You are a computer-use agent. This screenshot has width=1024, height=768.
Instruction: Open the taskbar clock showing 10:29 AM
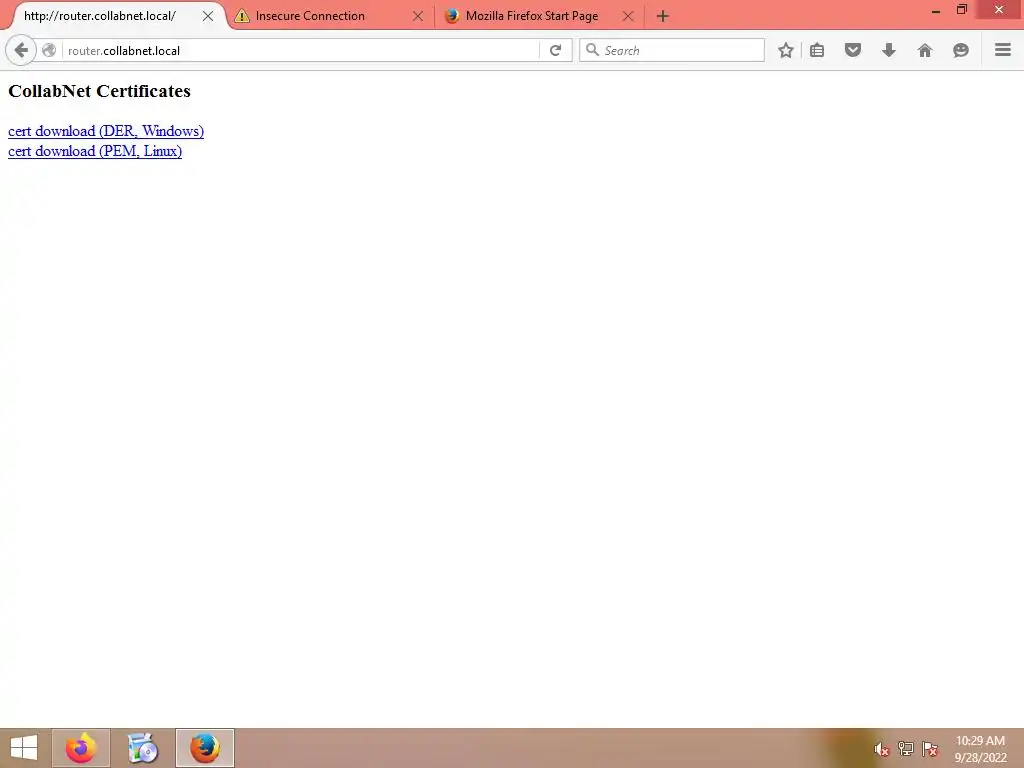pyautogui.click(x=980, y=748)
